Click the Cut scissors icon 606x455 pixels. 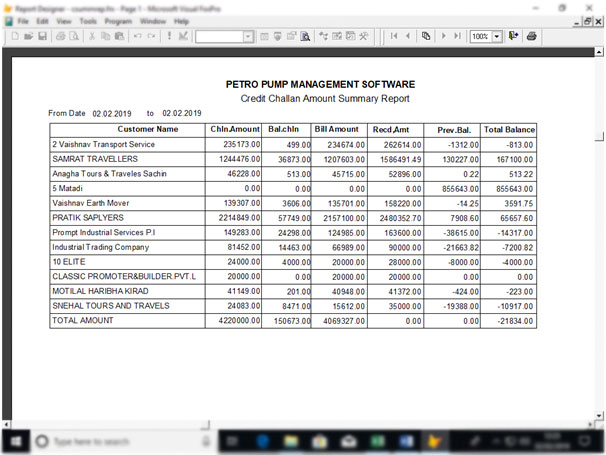point(92,36)
